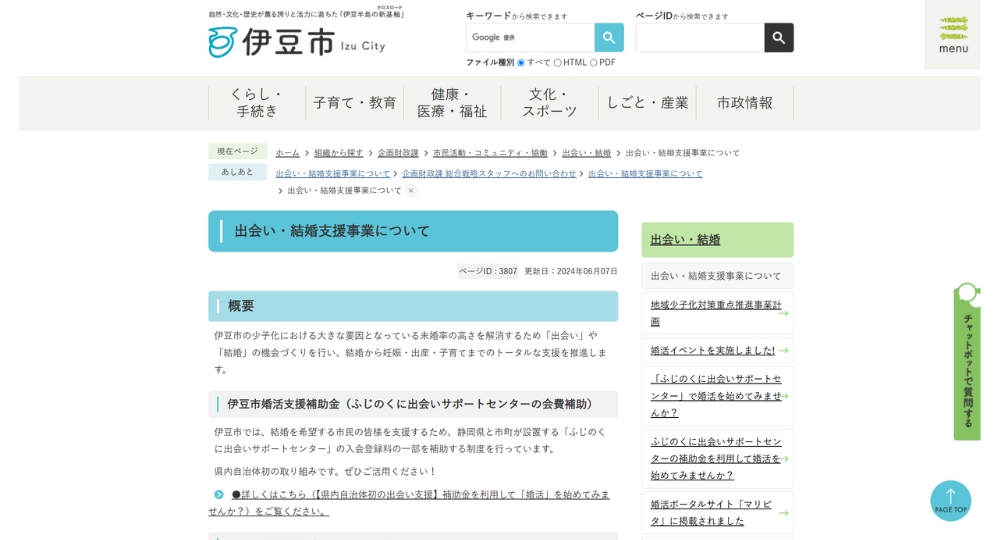
Task: Open the menu button at top right
Action: 953,35
